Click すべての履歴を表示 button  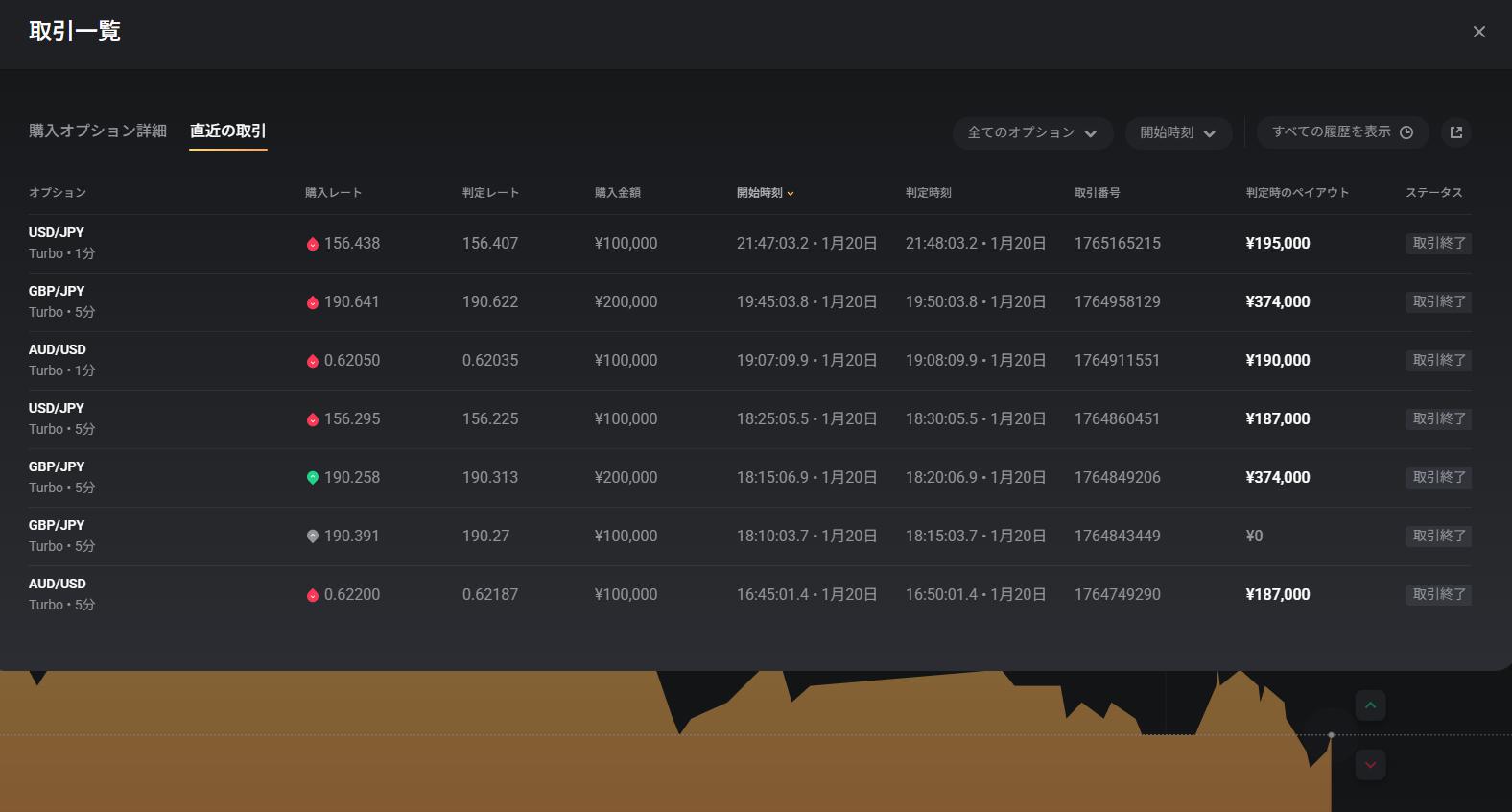[x=1341, y=132]
